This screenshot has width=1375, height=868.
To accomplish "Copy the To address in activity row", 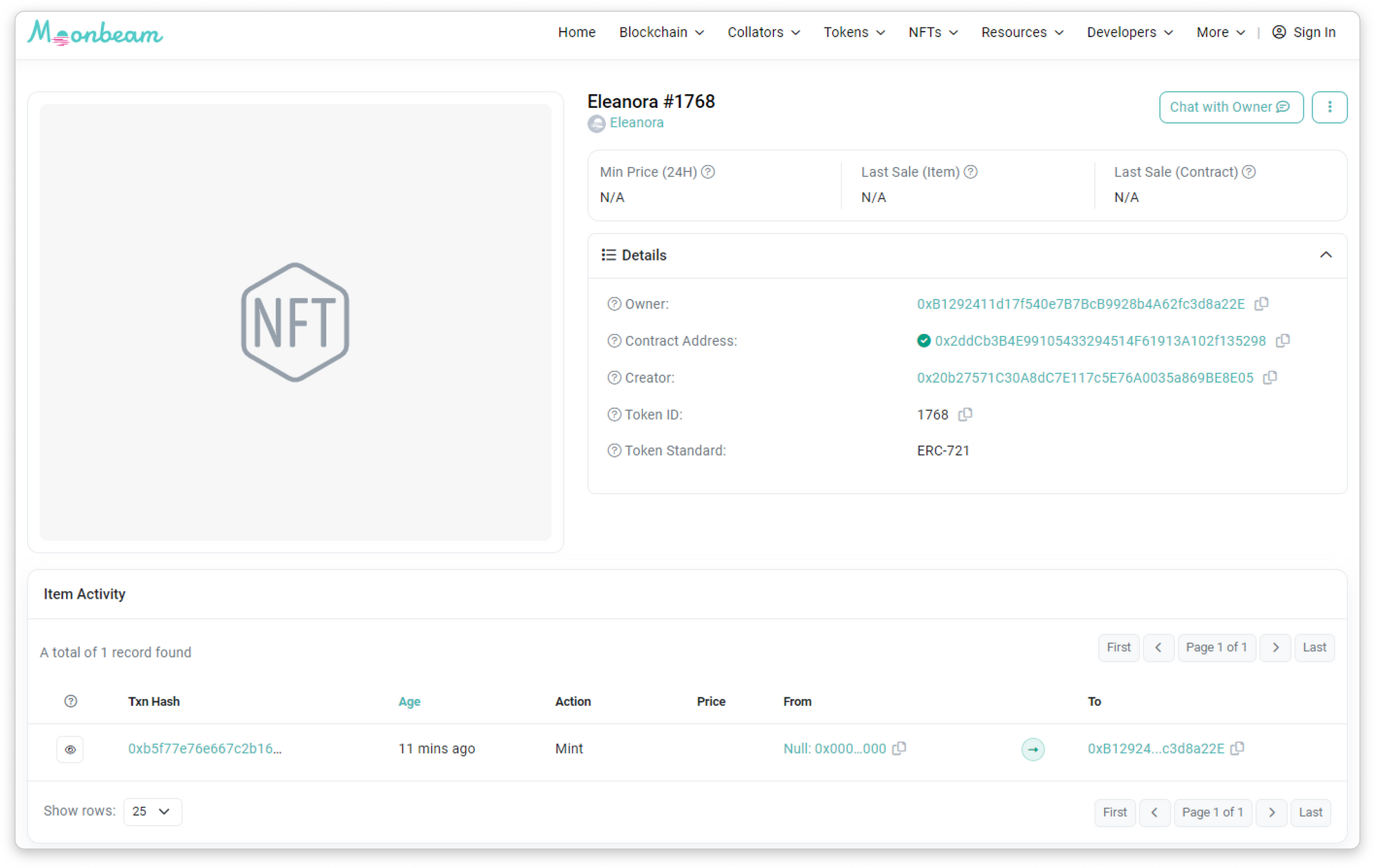I will 1237,748.
